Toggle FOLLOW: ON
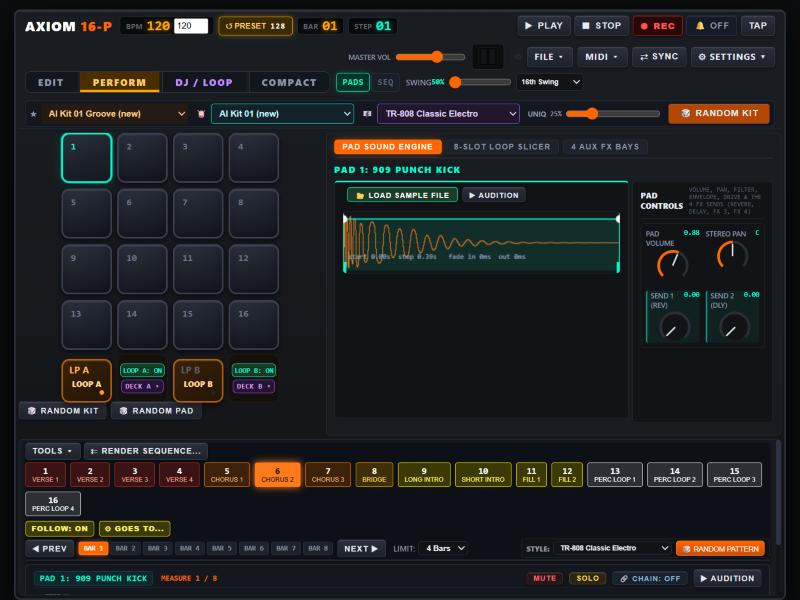The width and height of the screenshot is (800, 600). 60,529
